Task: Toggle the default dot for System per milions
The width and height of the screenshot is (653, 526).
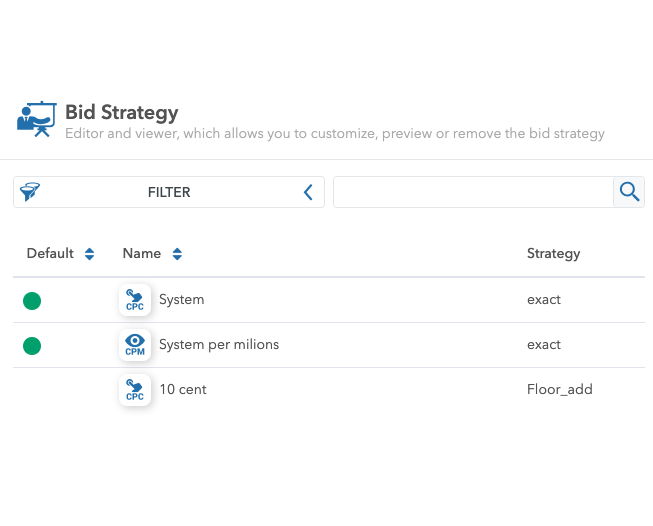Action: (32, 346)
